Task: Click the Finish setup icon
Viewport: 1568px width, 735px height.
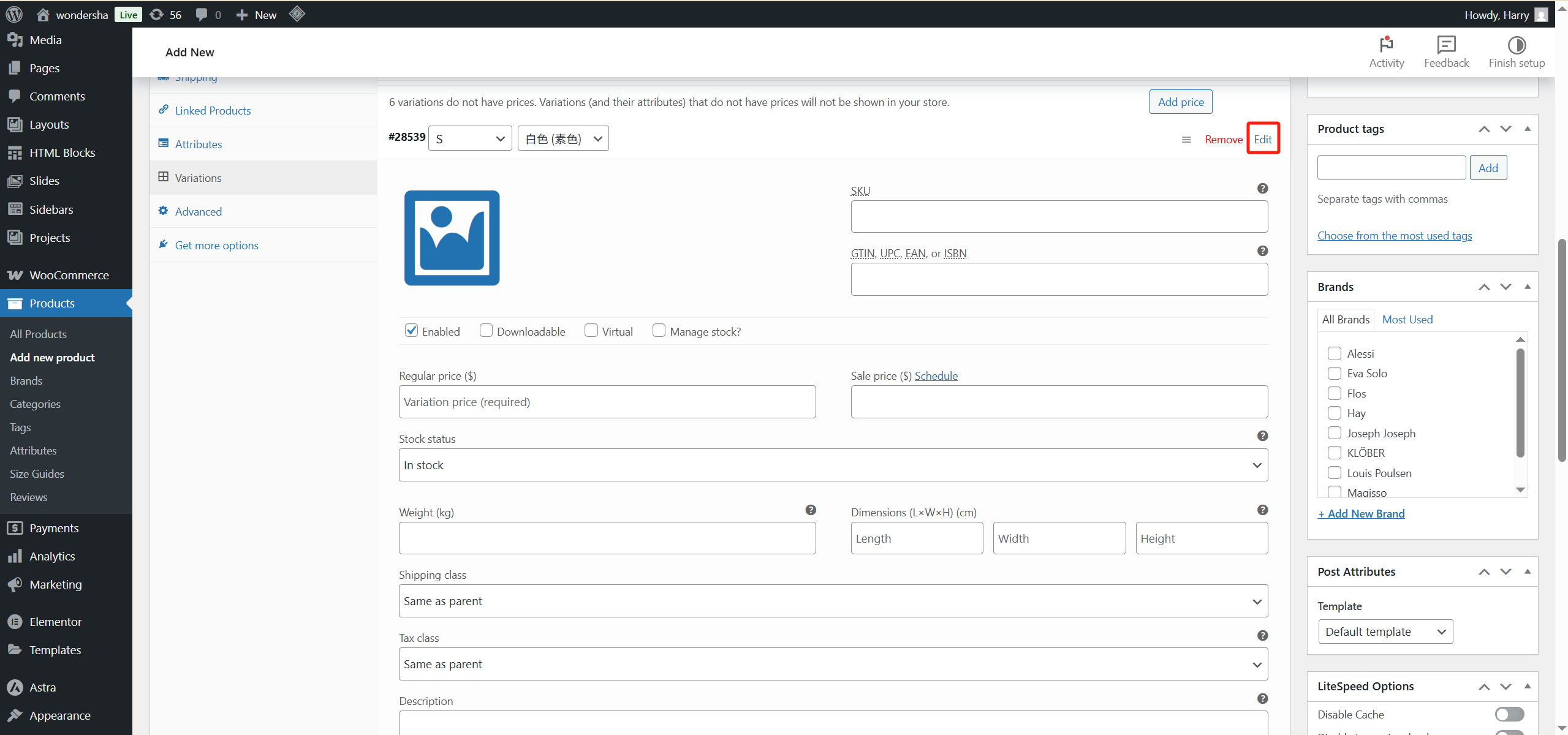Action: click(x=1517, y=45)
